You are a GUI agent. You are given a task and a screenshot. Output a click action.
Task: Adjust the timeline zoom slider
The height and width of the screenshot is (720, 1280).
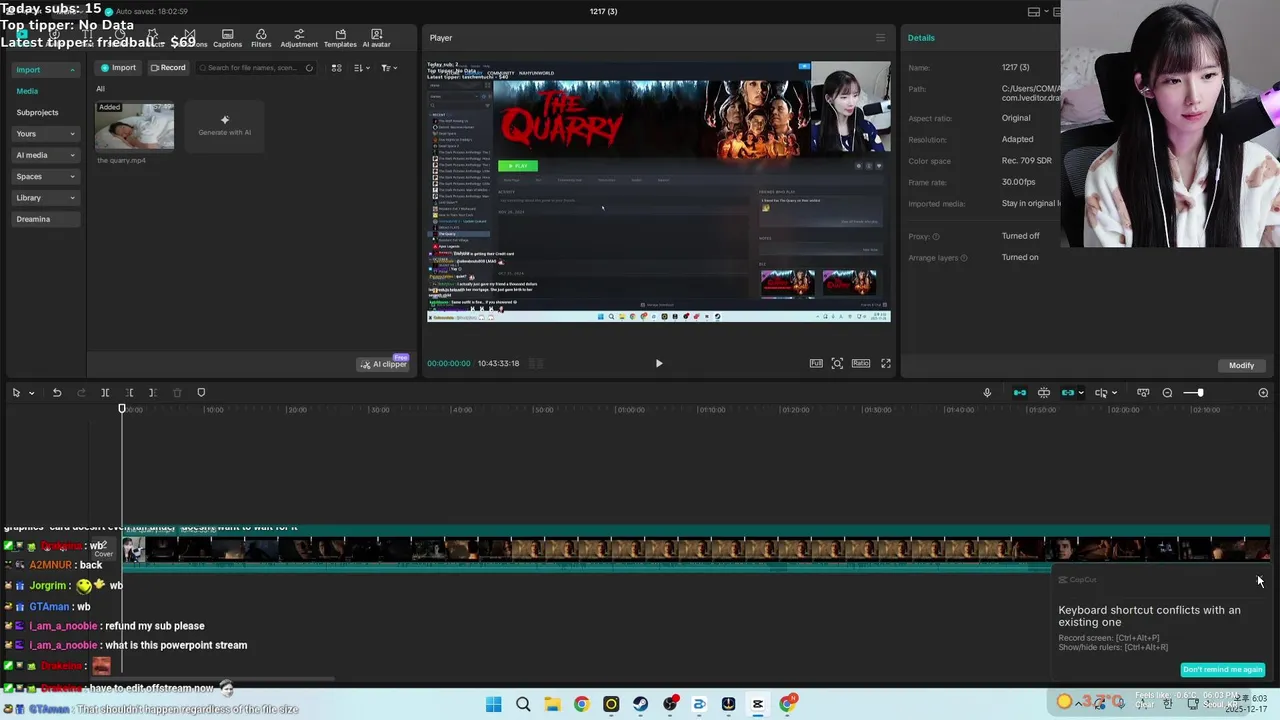1200,393
